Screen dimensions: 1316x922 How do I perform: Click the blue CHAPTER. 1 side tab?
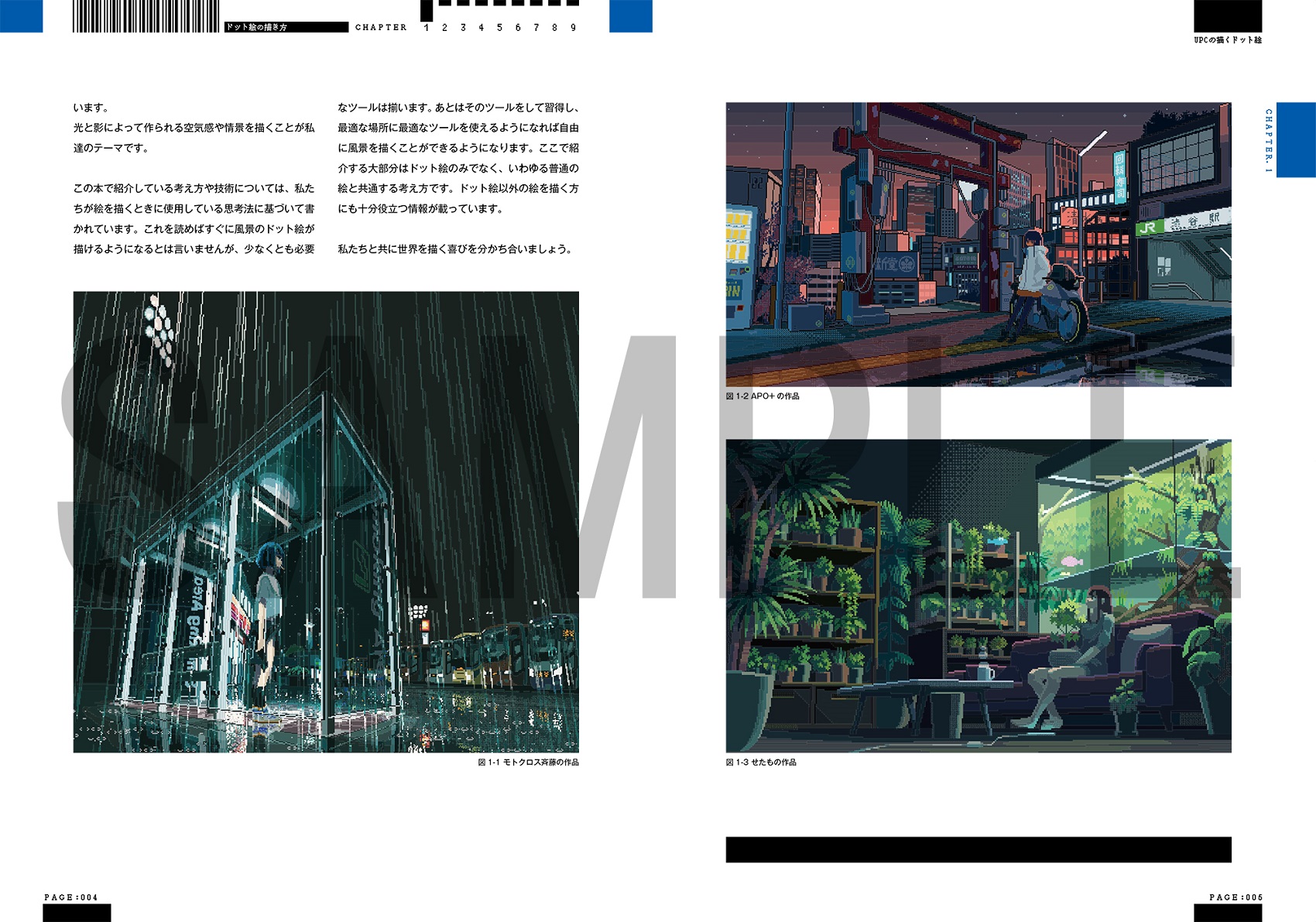(1295, 140)
